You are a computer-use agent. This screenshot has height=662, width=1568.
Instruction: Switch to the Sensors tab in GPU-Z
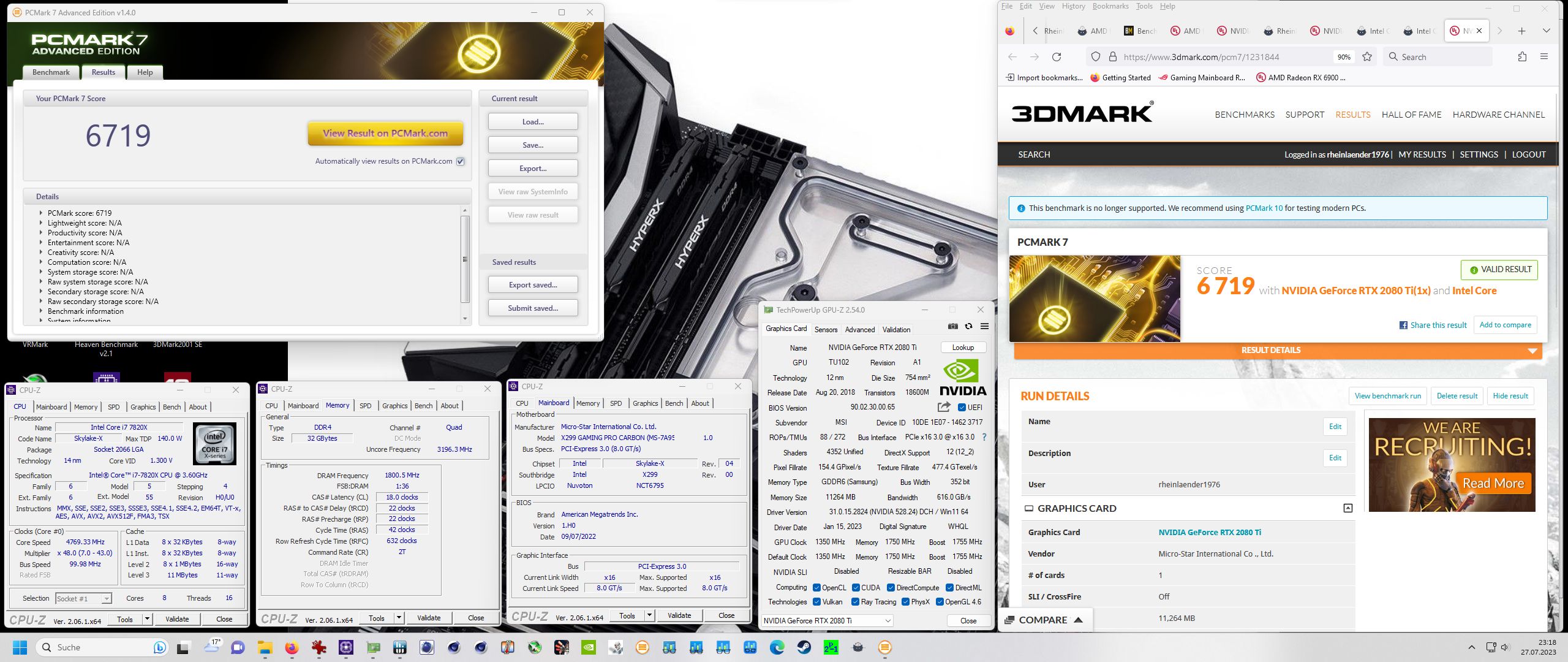pos(826,329)
